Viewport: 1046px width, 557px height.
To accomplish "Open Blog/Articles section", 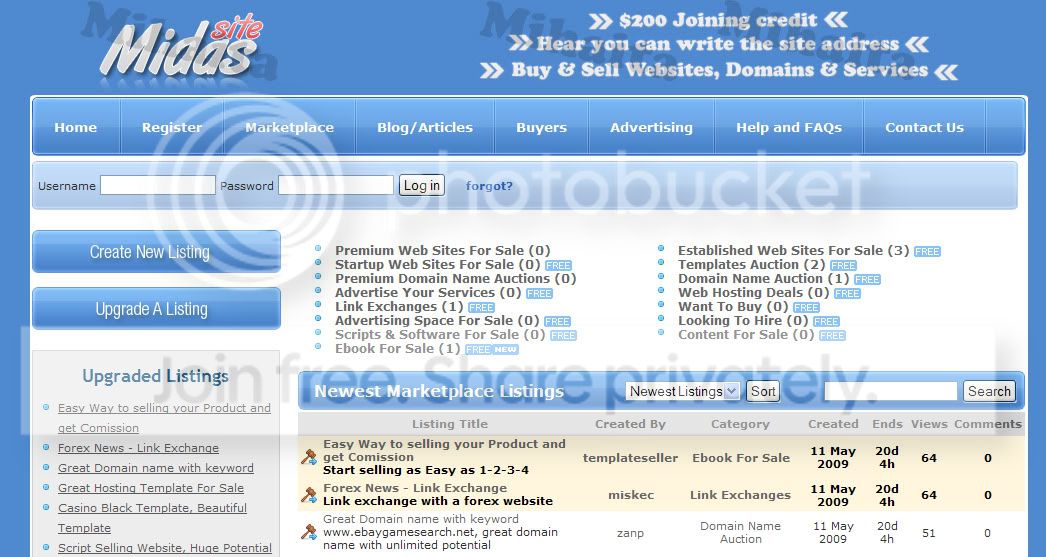I will pos(425,127).
